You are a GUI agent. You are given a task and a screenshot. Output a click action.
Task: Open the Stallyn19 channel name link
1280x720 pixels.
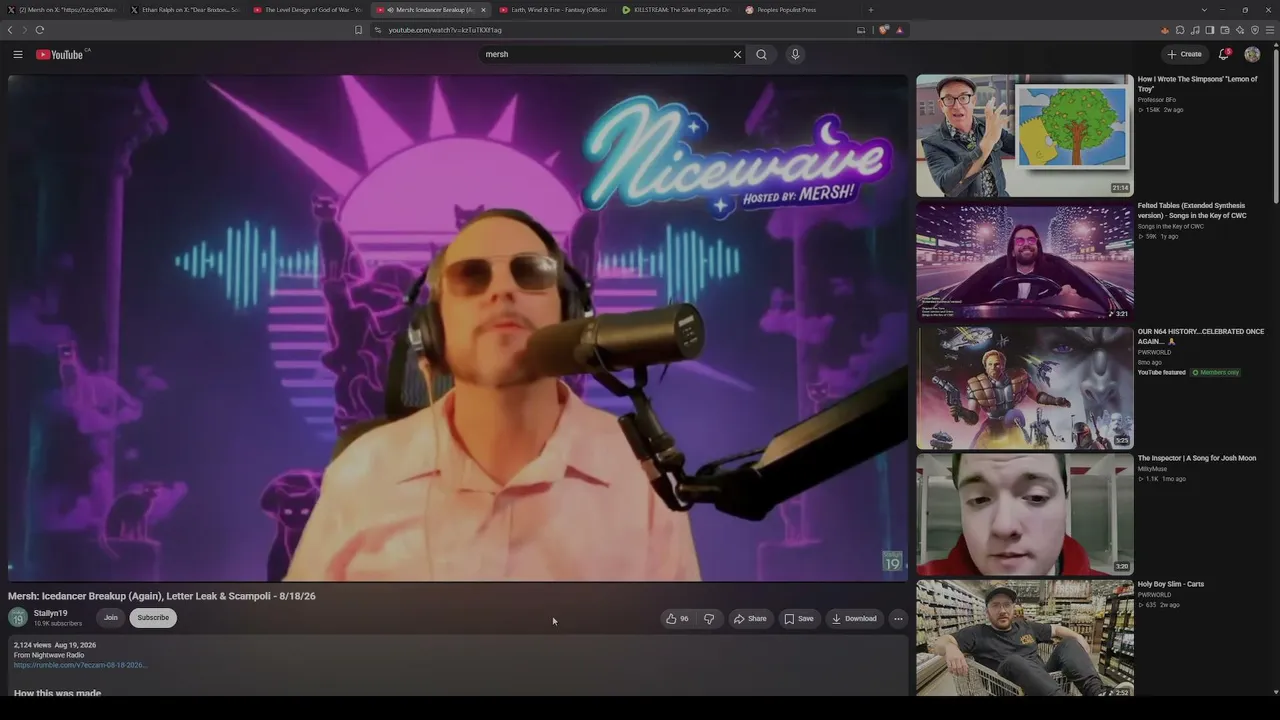point(51,613)
